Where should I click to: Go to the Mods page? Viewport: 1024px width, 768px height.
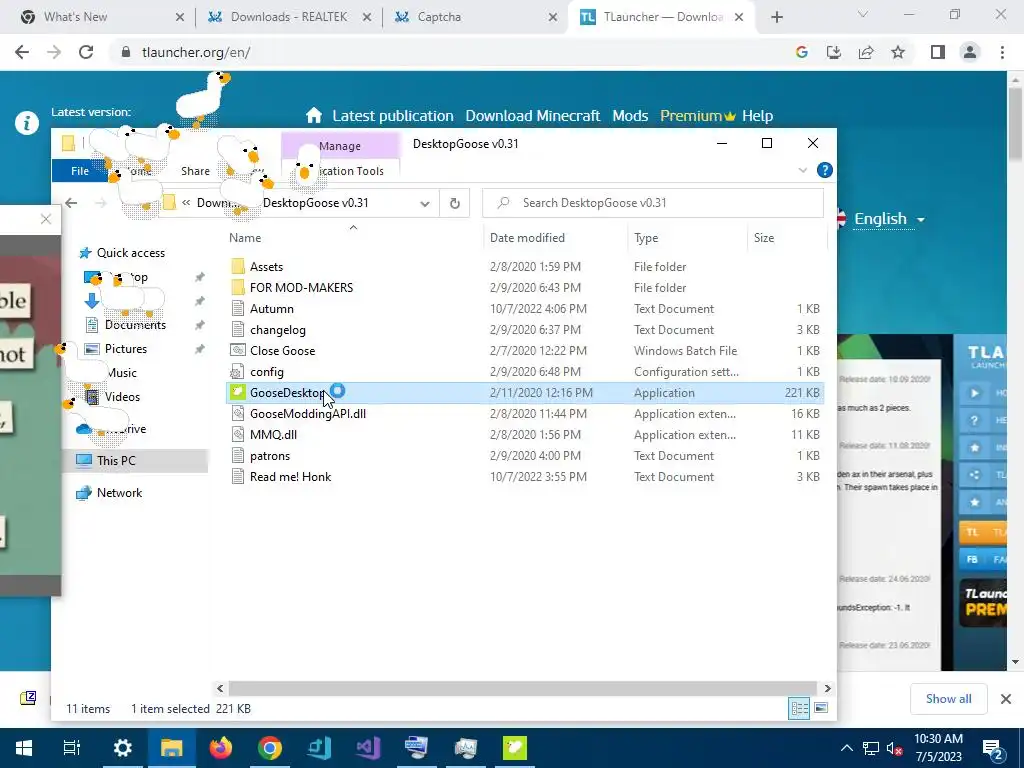(630, 116)
